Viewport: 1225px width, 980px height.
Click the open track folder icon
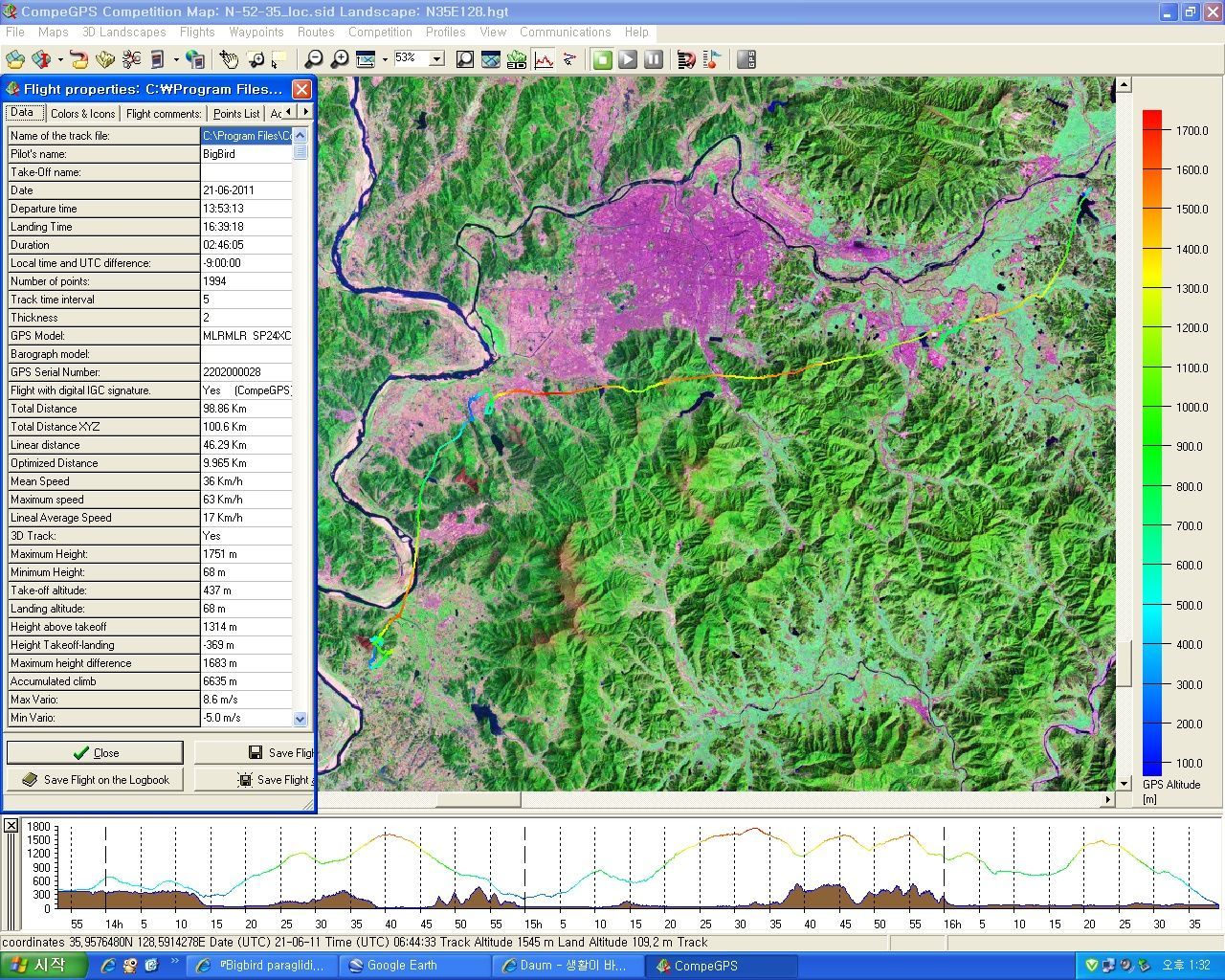79,59
